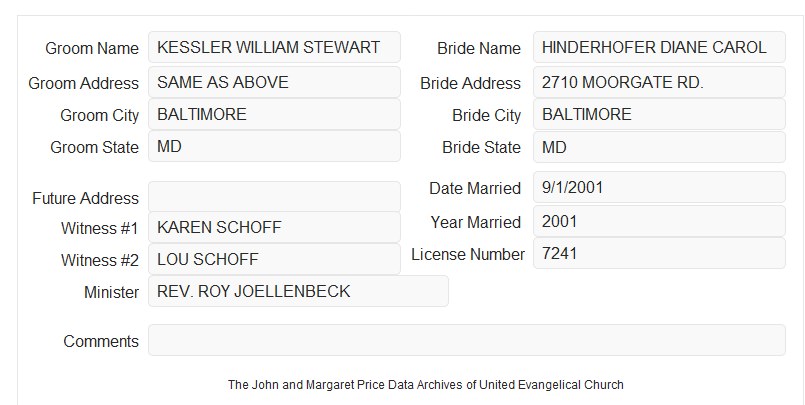Select the Witness #1 field KAREN SCHOFF

274,227
